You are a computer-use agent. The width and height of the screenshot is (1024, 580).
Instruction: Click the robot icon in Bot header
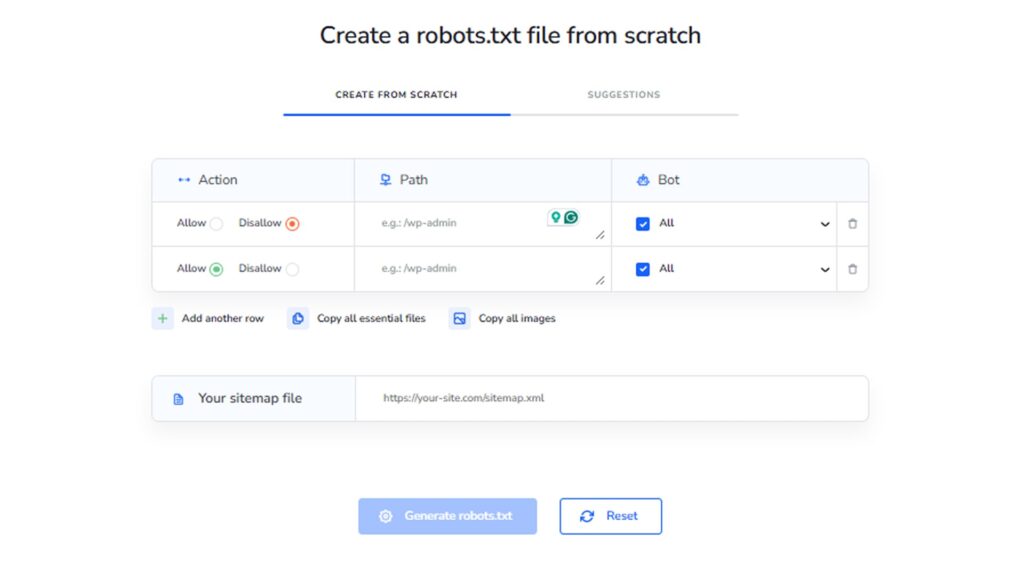(x=643, y=180)
